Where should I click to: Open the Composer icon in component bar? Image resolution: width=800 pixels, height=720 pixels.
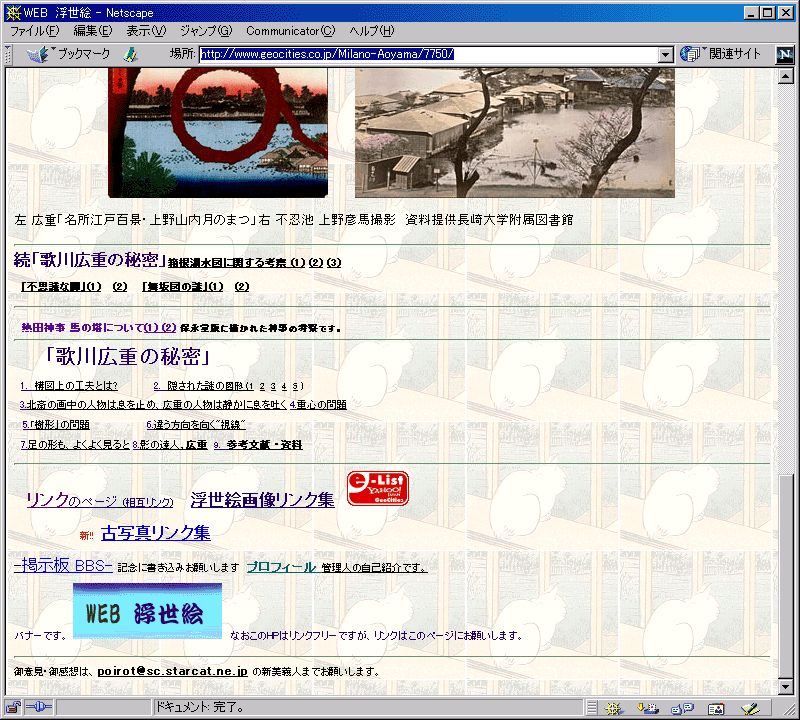point(749,708)
